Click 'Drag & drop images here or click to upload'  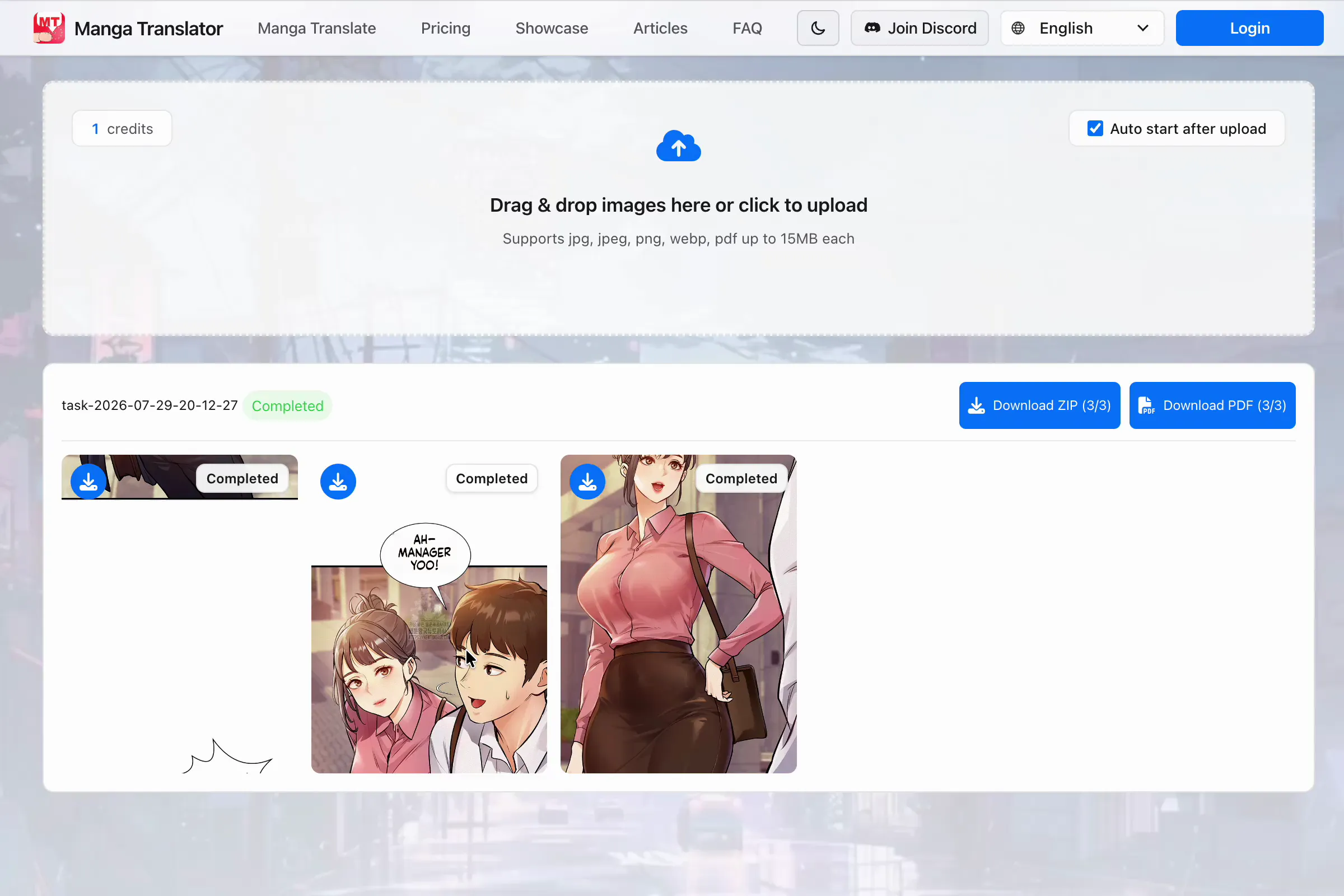678,205
